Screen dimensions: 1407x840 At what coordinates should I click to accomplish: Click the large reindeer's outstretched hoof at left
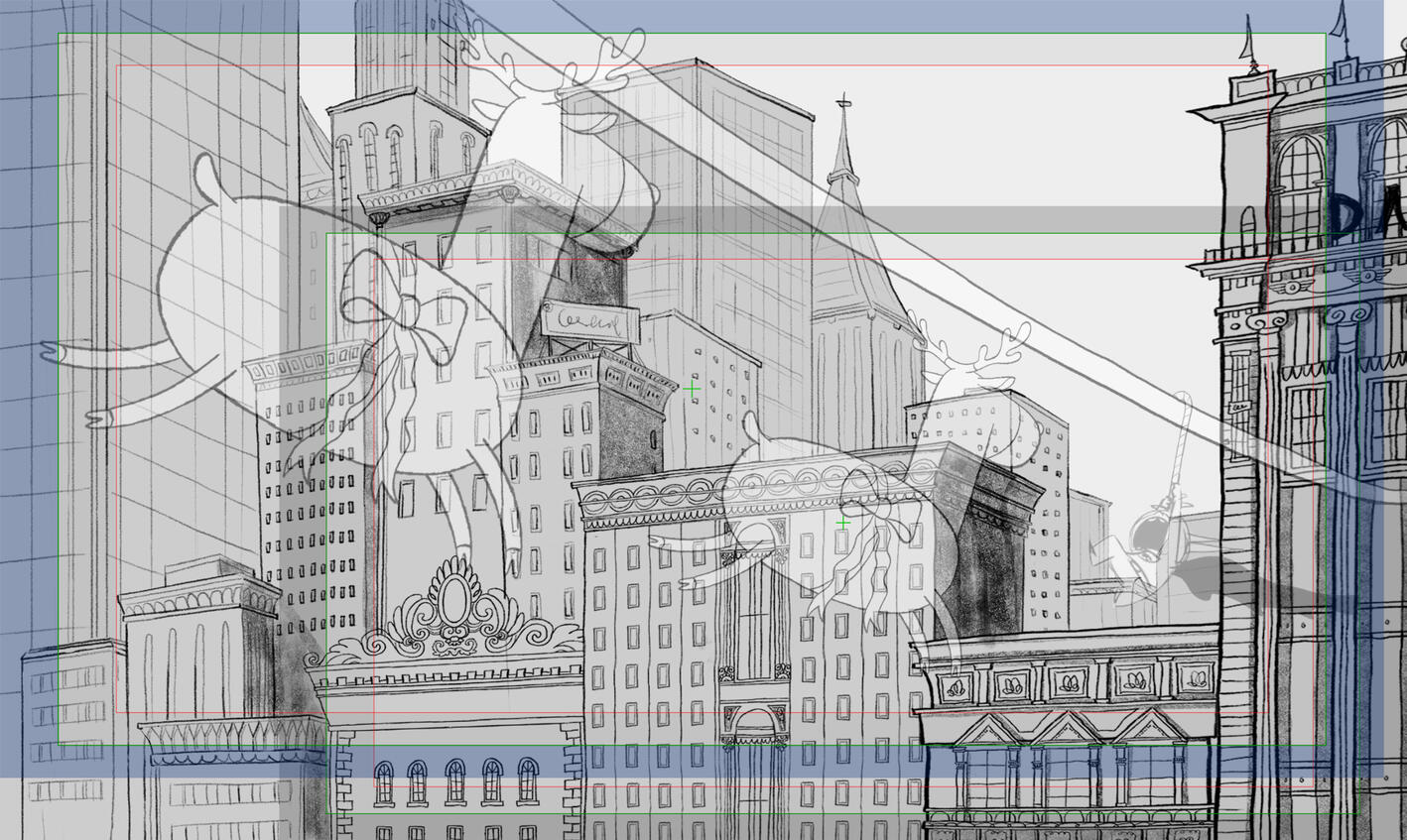click(x=58, y=351)
